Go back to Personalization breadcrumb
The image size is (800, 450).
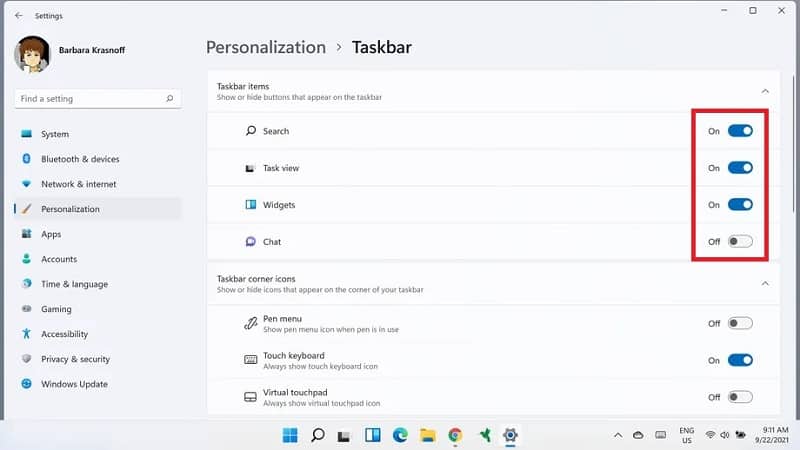pyautogui.click(x=266, y=47)
